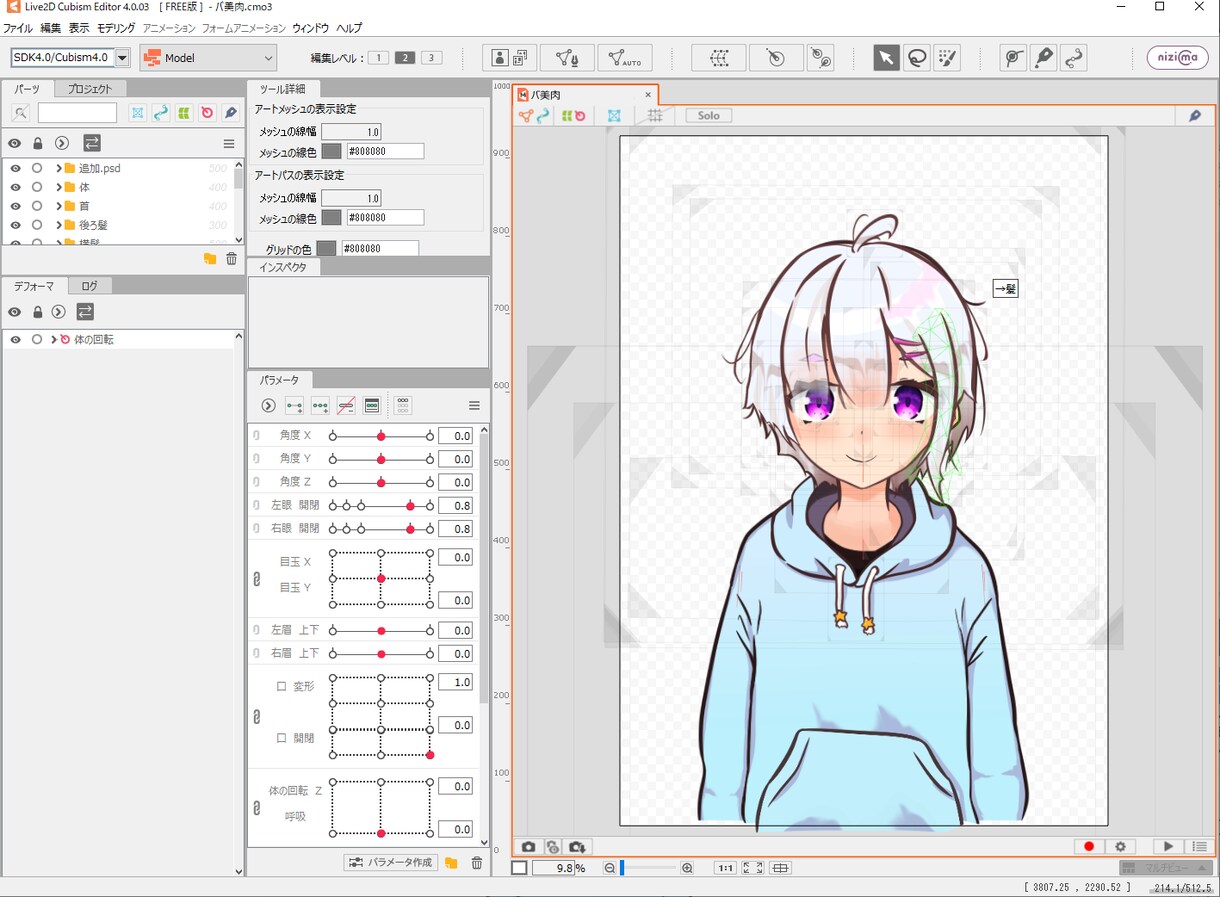Choose the lasso selection tool
The height and width of the screenshot is (897, 1220).
916,58
